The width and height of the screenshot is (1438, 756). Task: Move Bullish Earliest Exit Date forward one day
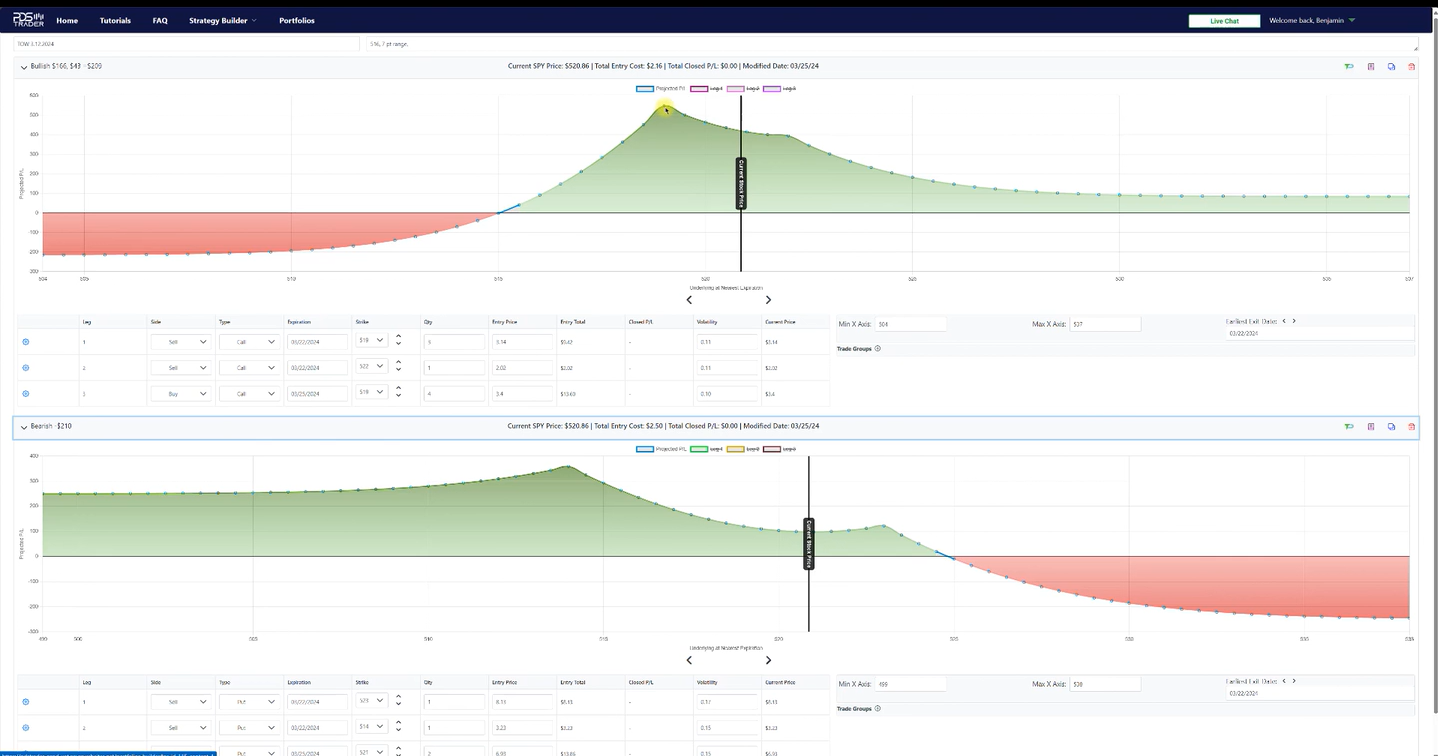[1294, 321]
